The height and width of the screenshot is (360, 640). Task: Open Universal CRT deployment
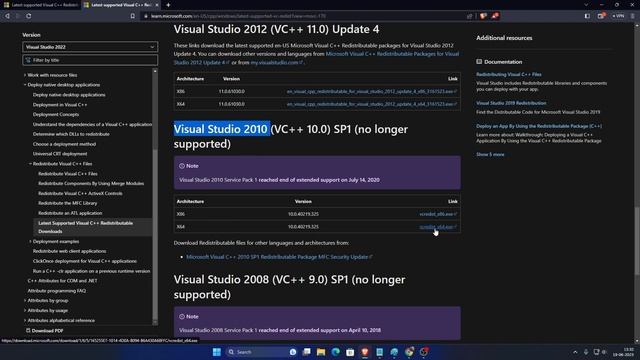point(60,154)
